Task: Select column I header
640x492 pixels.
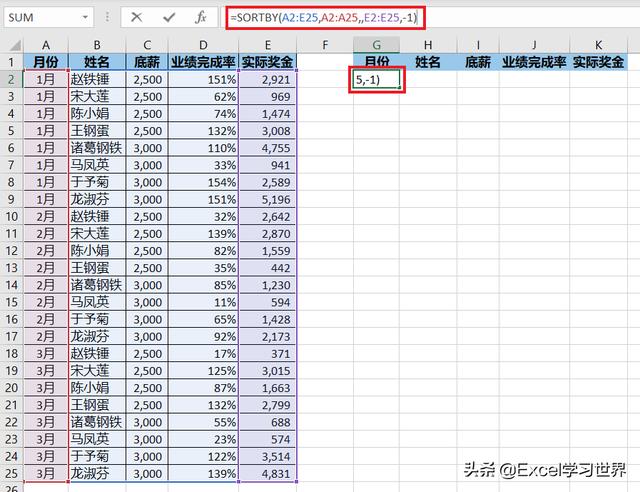Action: [x=478, y=45]
